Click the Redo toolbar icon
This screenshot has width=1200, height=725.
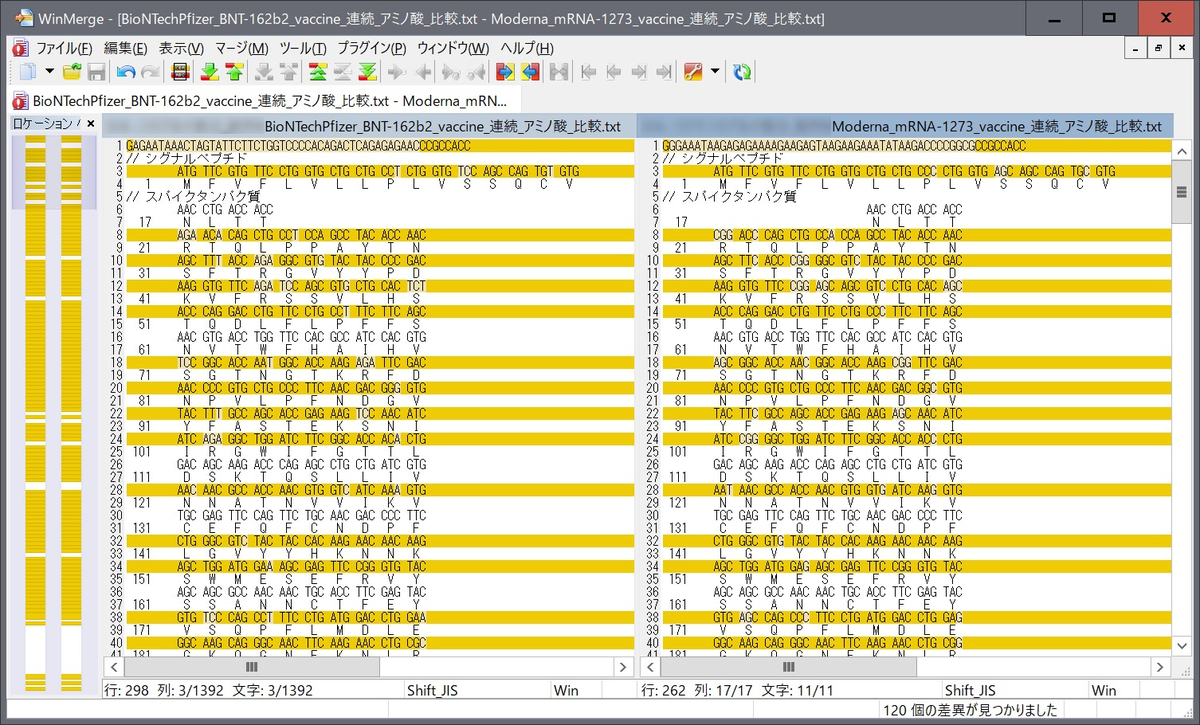[x=151, y=72]
